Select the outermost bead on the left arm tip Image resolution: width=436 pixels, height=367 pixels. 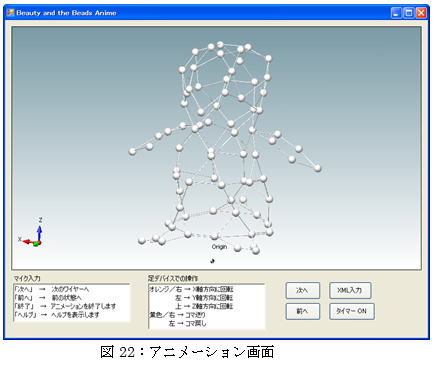[x=133, y=151]
